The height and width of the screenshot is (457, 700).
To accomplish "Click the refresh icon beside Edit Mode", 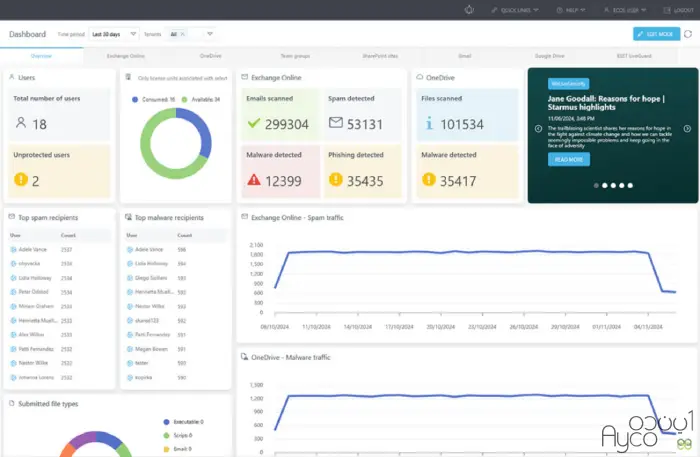I will point(688,34).
